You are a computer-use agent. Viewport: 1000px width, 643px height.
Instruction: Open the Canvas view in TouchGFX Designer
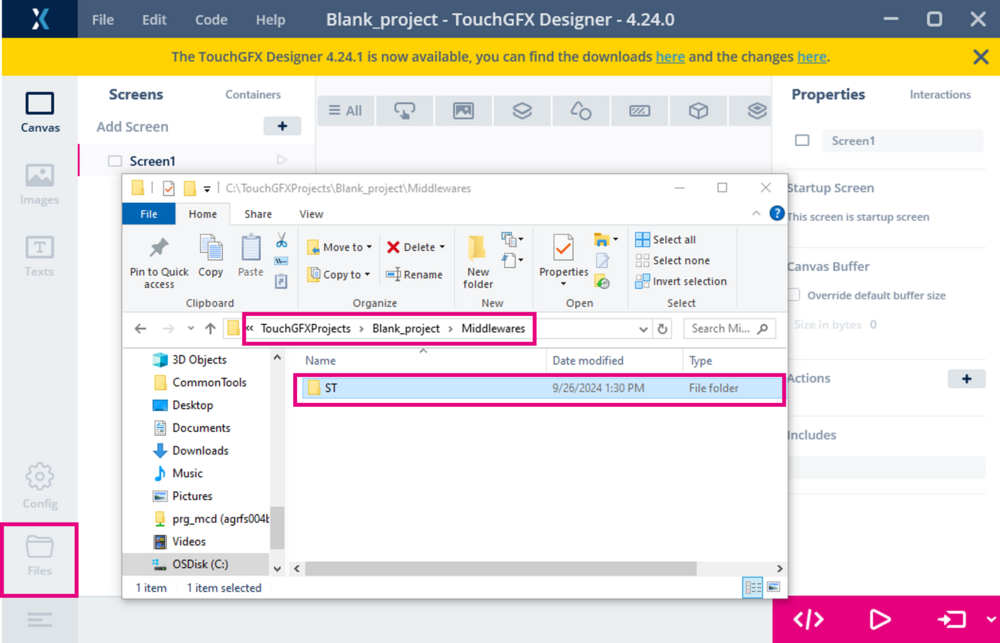pyautogui.click(x=40, y=112)
